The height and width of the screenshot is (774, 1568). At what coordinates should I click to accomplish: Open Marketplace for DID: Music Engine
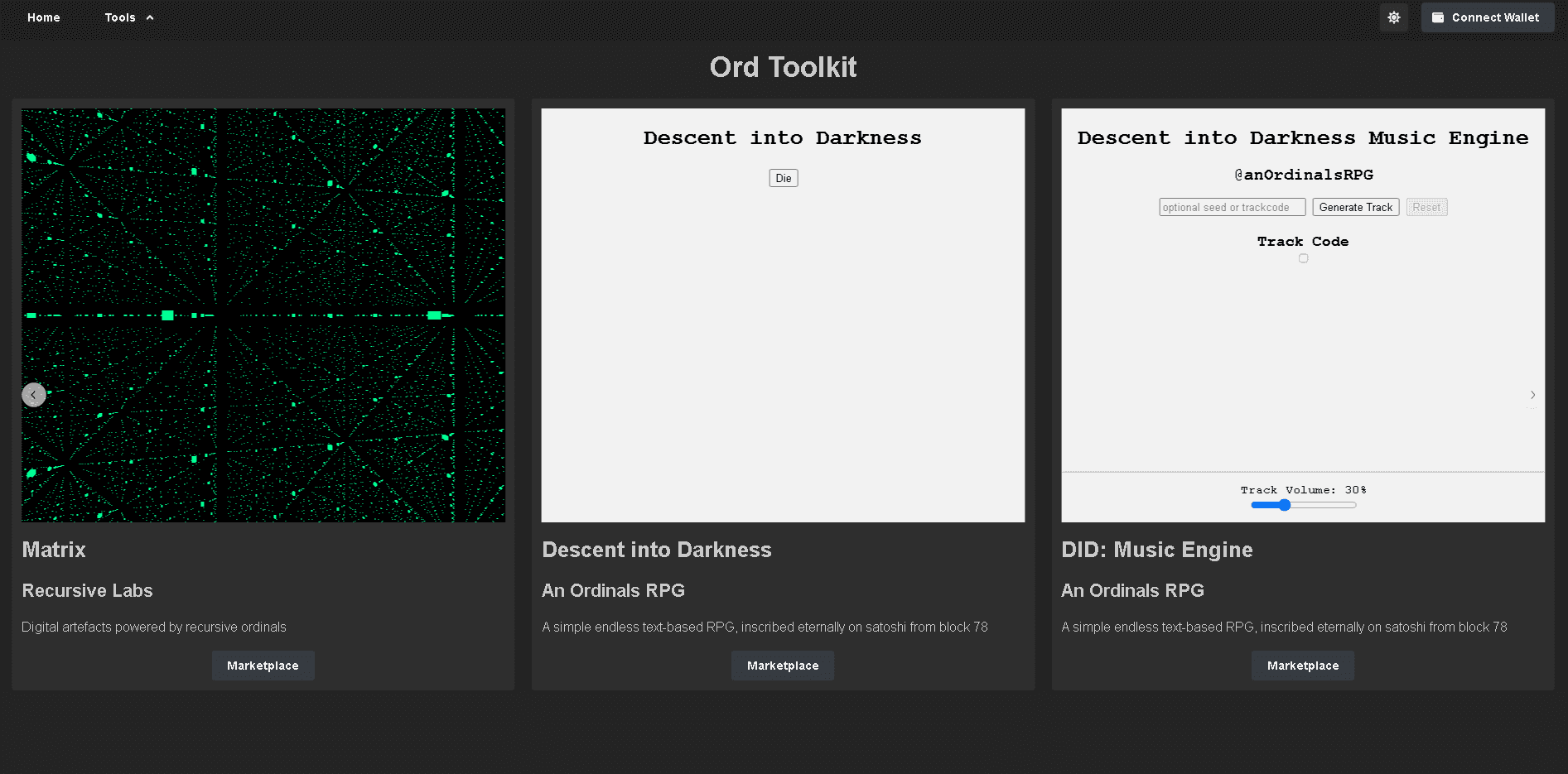point(1302,666)
